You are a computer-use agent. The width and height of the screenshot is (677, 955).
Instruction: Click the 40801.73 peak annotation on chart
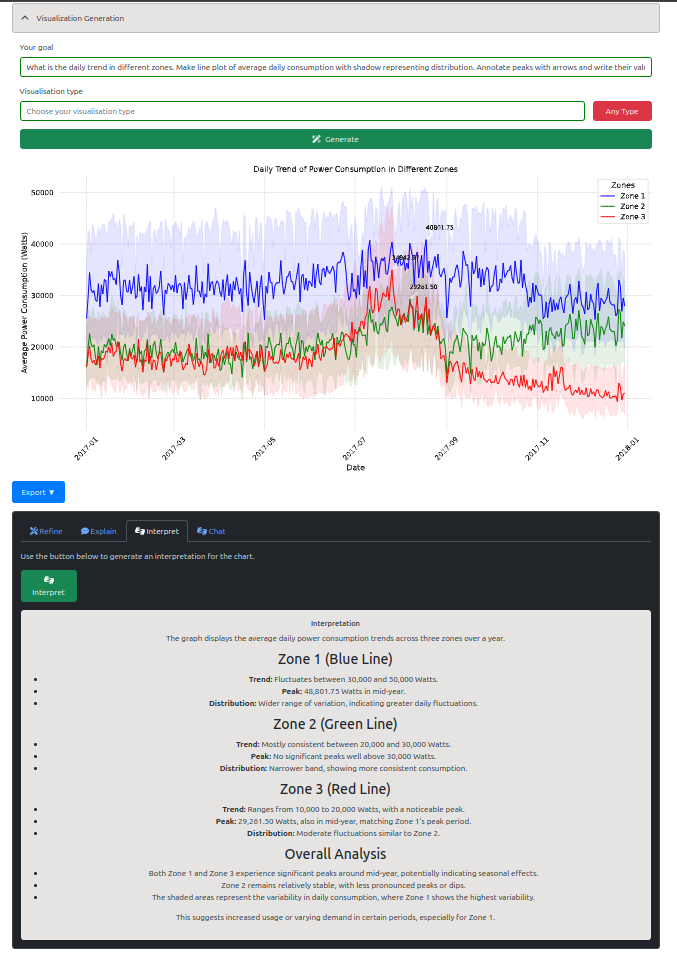point(439,227)
